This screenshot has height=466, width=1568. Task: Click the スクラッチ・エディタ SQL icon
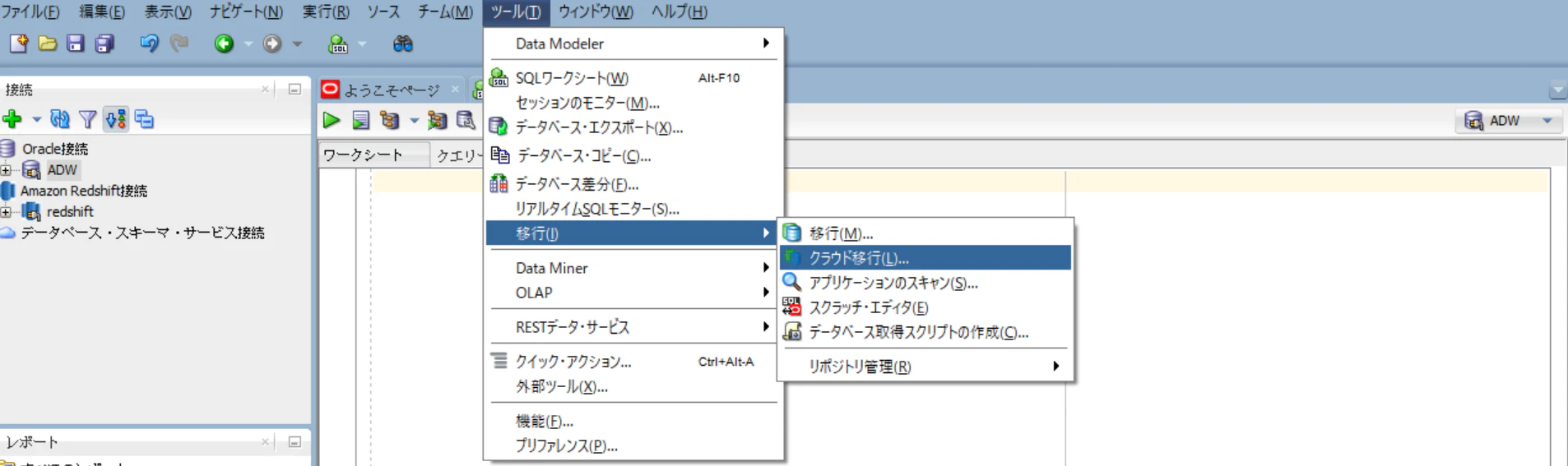(791, 307)
